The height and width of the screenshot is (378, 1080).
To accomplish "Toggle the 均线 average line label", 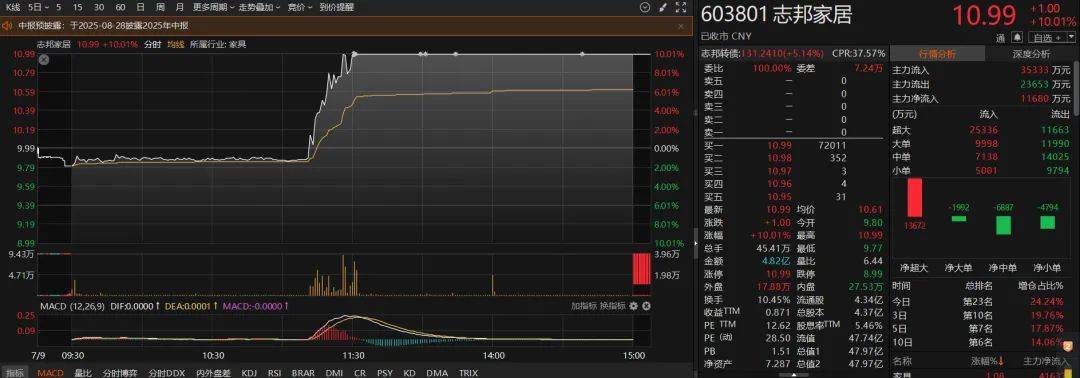I will point(176,44).
